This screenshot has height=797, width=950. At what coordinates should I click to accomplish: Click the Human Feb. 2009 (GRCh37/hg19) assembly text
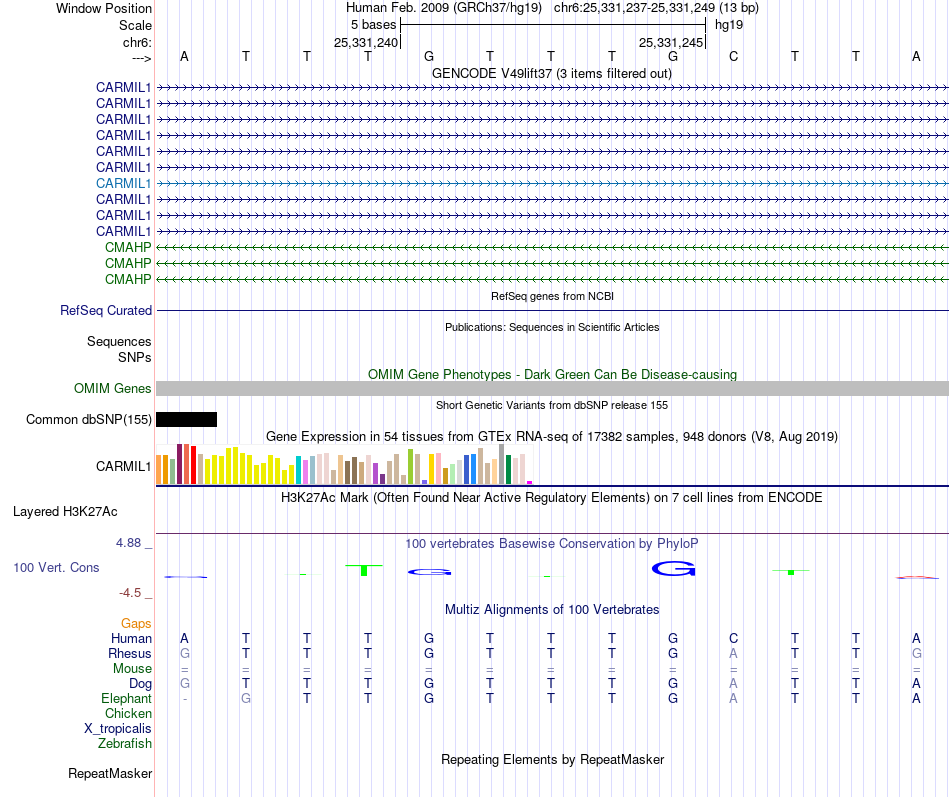[x=443, y=8]
